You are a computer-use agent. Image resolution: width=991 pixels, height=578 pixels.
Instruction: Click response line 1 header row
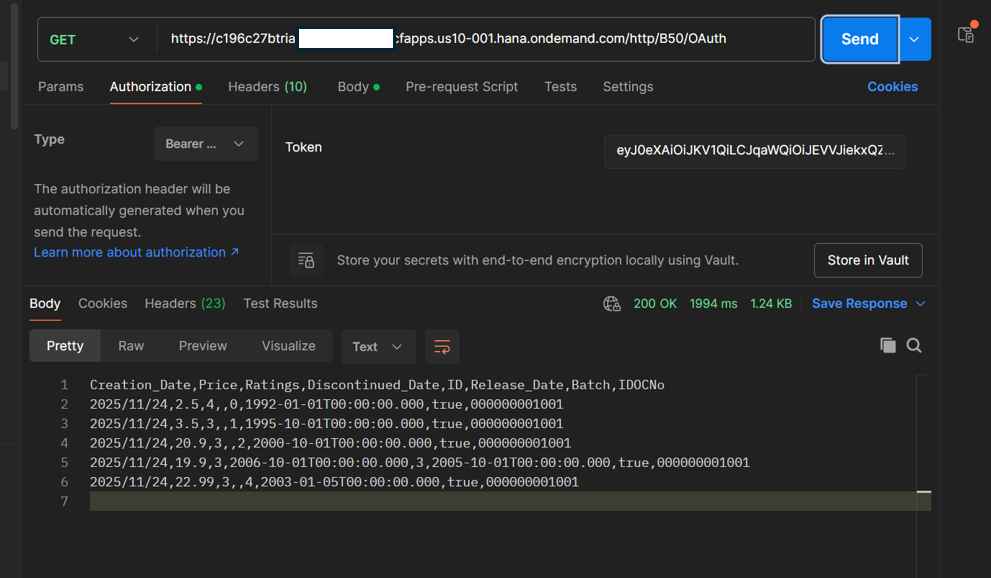(x=377, y=385)
